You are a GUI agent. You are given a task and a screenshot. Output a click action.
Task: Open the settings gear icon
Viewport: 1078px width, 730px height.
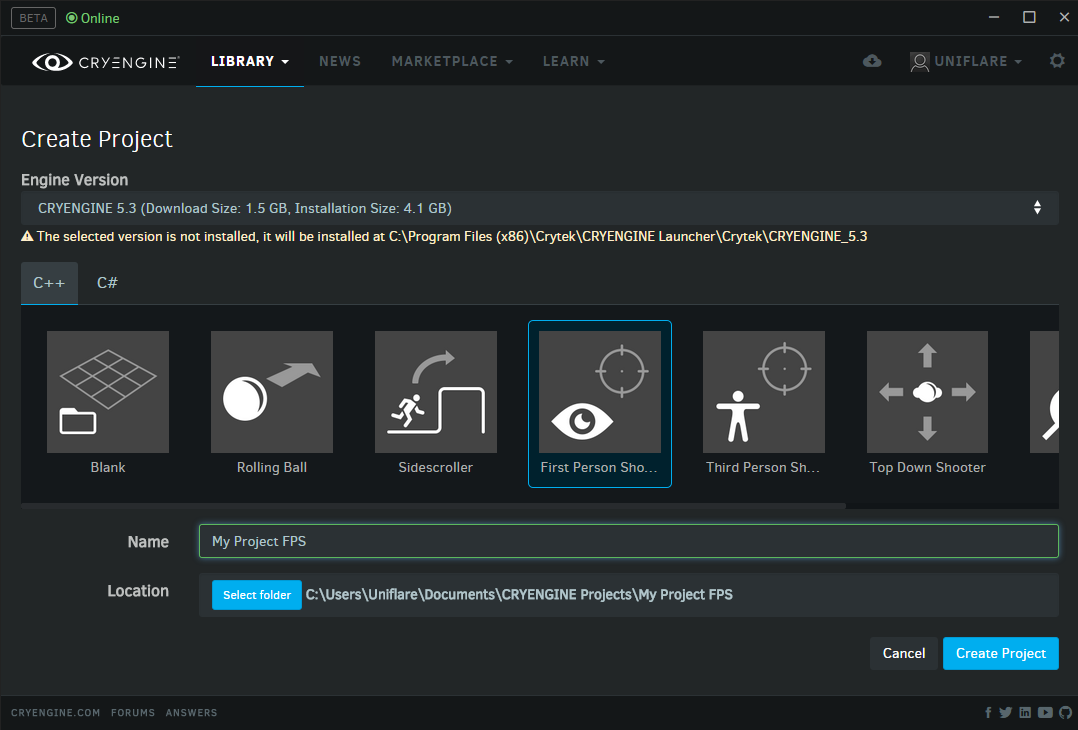[1057, 61]
